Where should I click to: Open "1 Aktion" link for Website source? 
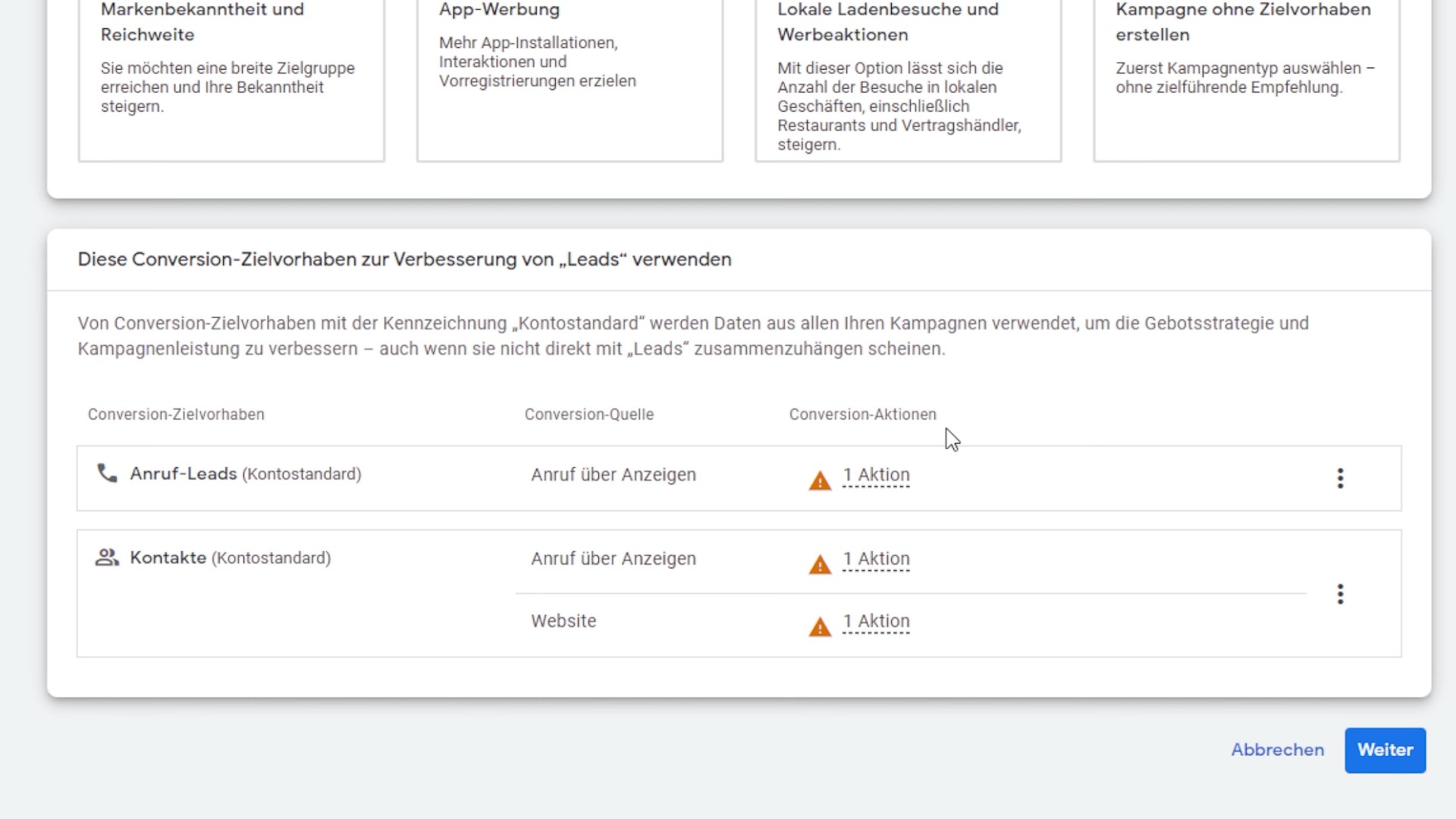pyautogui.click(x=876, y=622)
